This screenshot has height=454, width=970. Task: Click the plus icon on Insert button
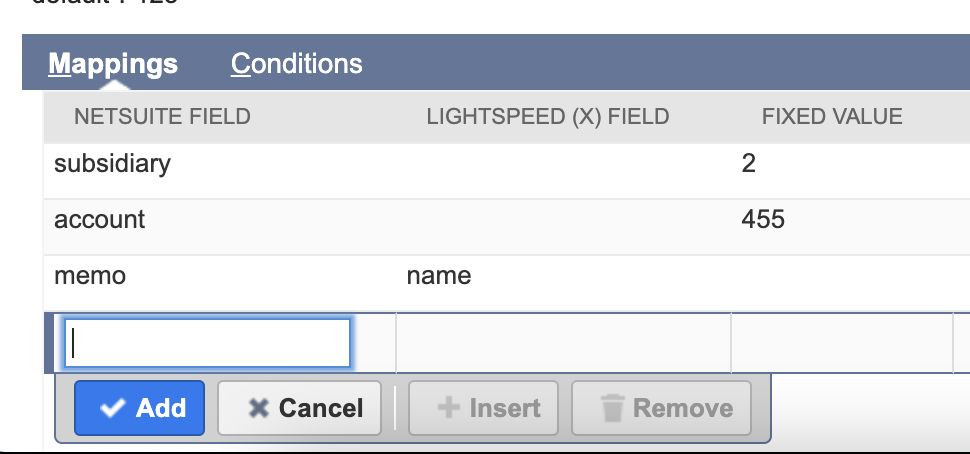coord(449,408)
